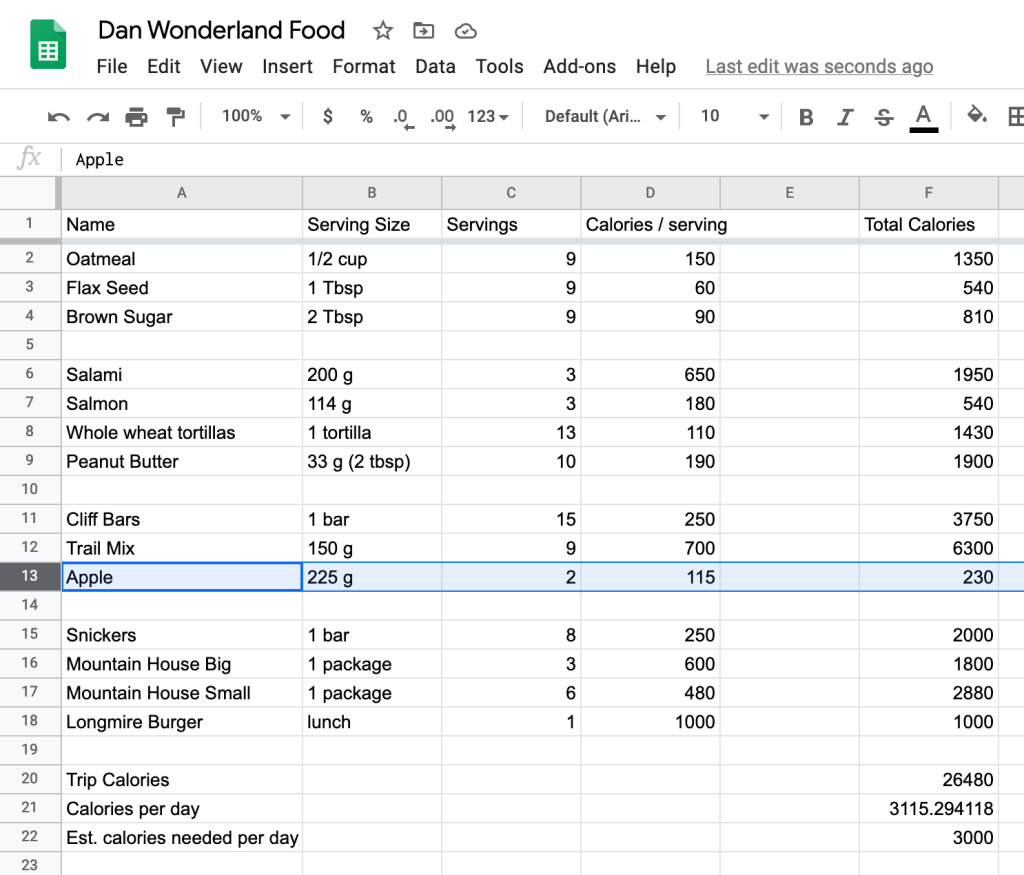Click the 'Last edit was seconds ago' link
This screenshot has height=875, width=1024.
pos(819,67)
